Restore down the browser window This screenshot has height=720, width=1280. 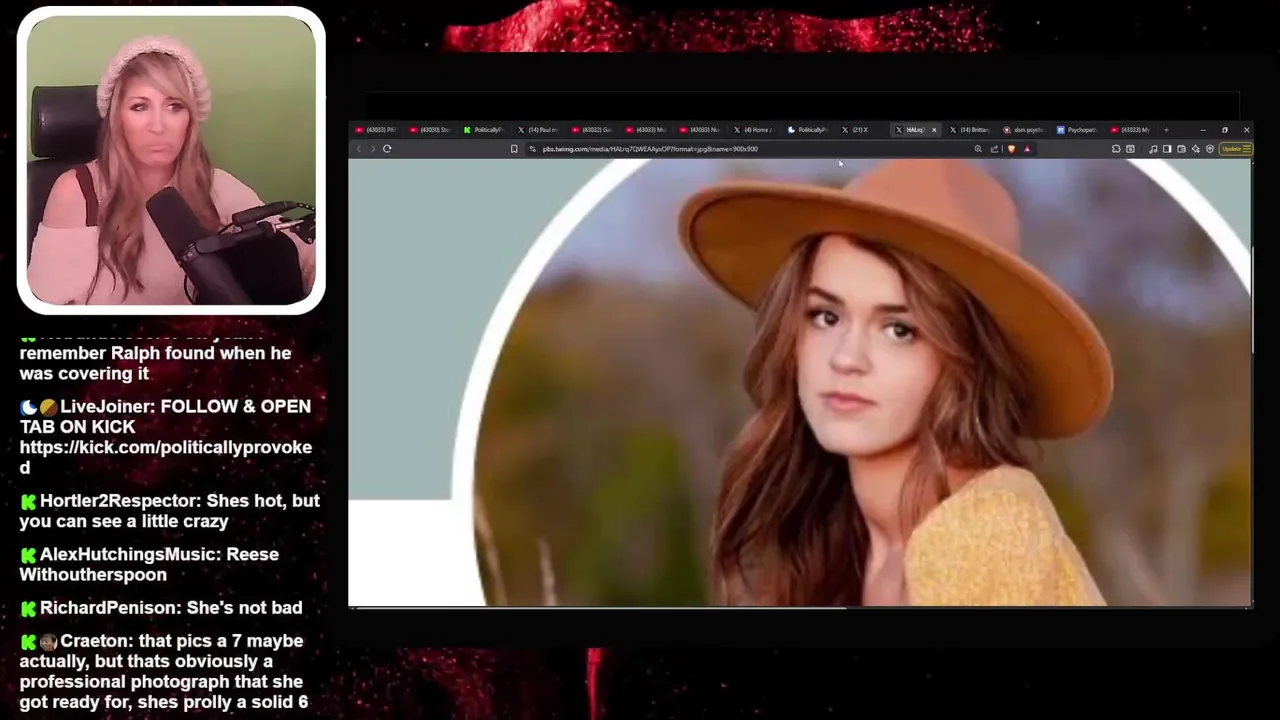coord(1225,130)
